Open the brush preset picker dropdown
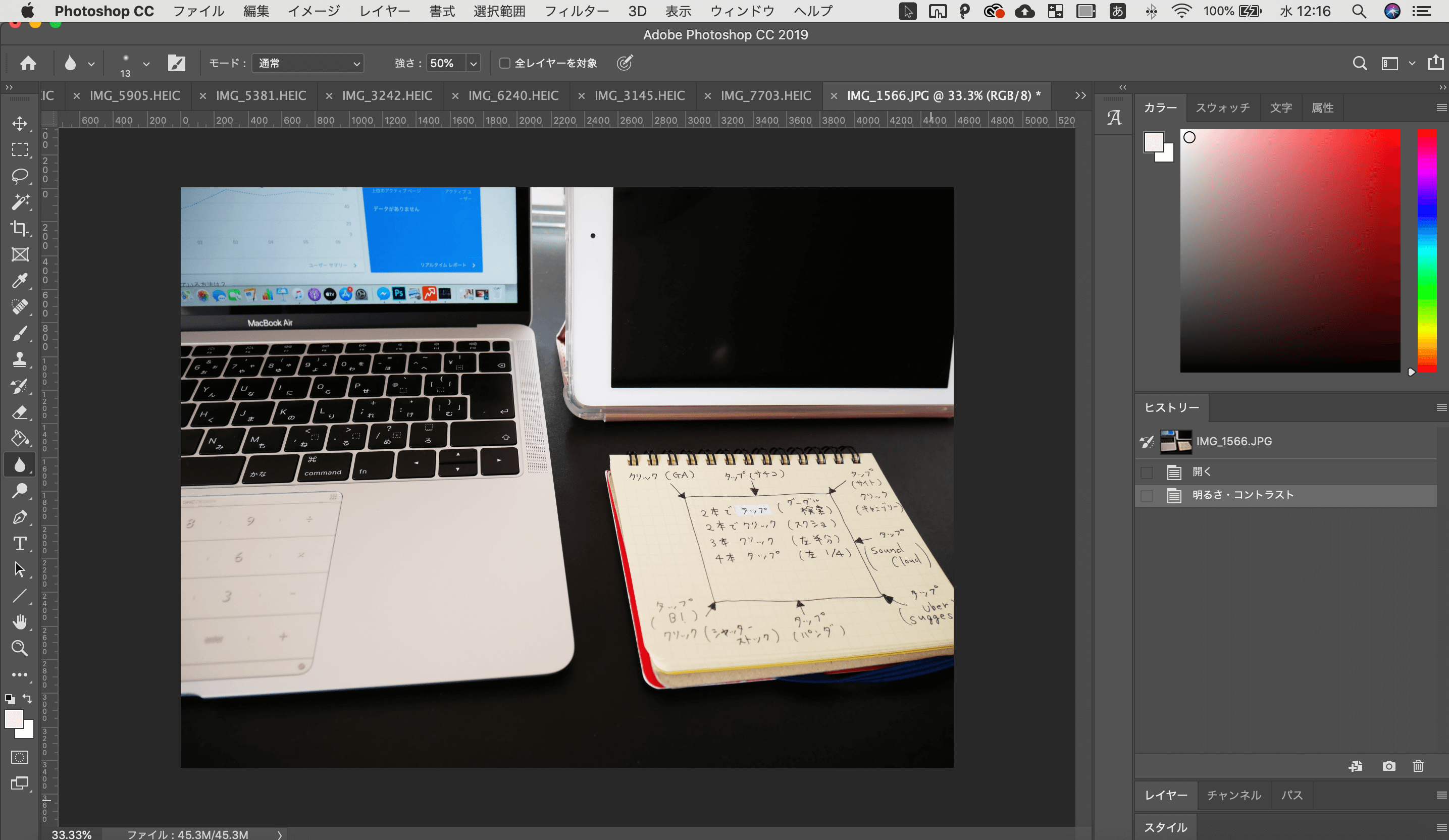 click(146, 64)
